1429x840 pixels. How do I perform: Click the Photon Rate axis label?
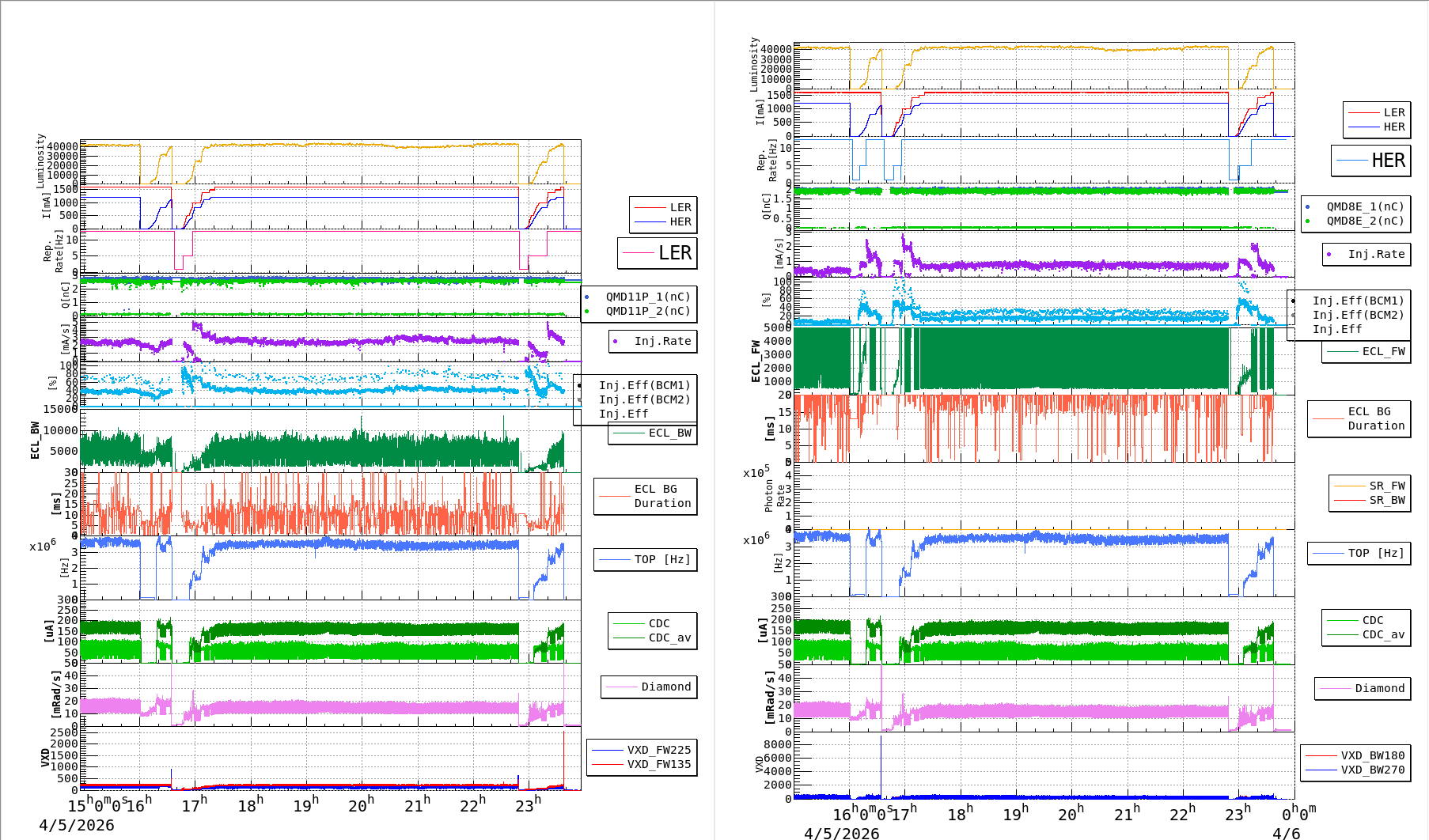point(775,495)
